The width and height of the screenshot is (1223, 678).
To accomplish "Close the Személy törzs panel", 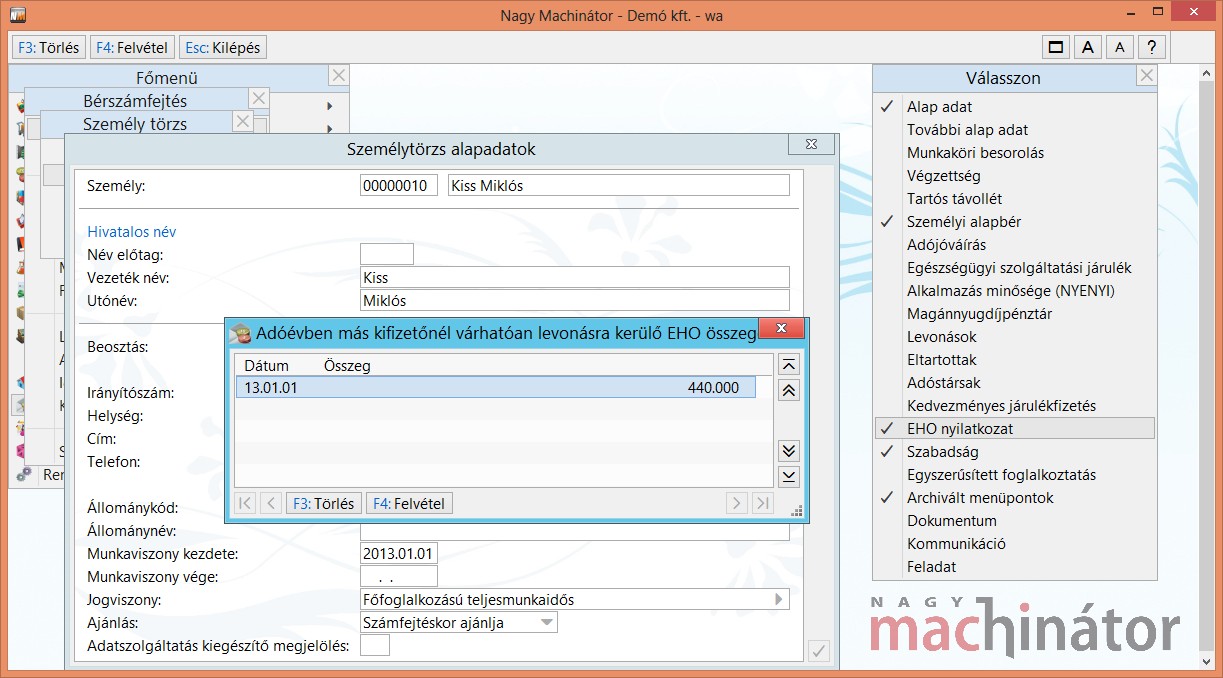I will (x=242, y=122).
